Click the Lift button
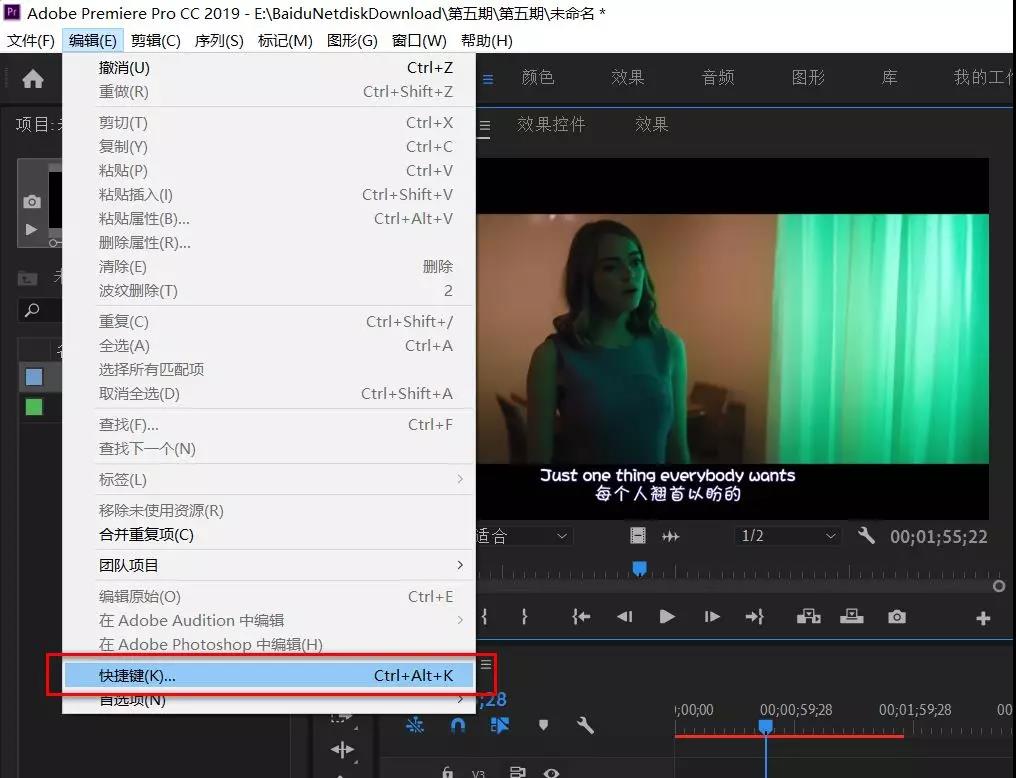The image size is (1016, 778). point(808,616)
